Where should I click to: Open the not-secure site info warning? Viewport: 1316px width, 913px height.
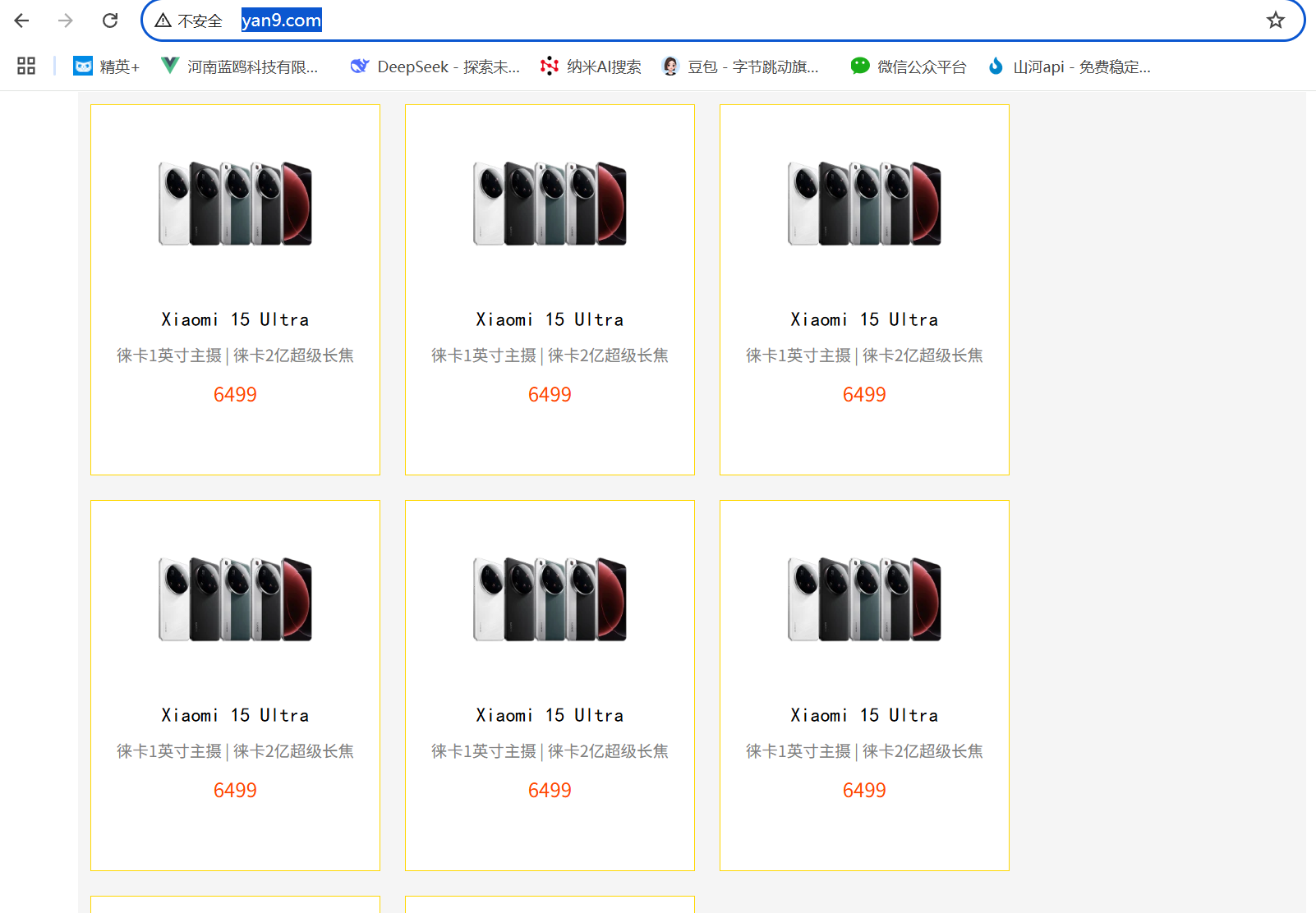(x=189, y=21)
